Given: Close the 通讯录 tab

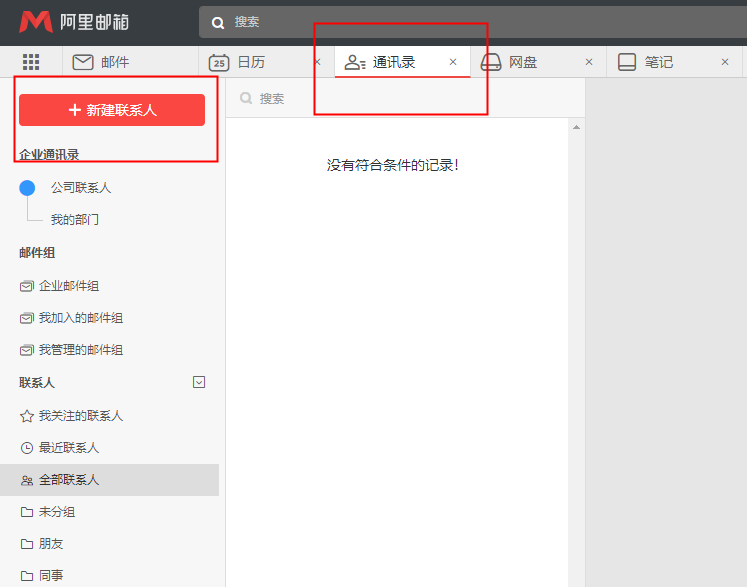Looking at the screenshot, I should tap(453, 62).
